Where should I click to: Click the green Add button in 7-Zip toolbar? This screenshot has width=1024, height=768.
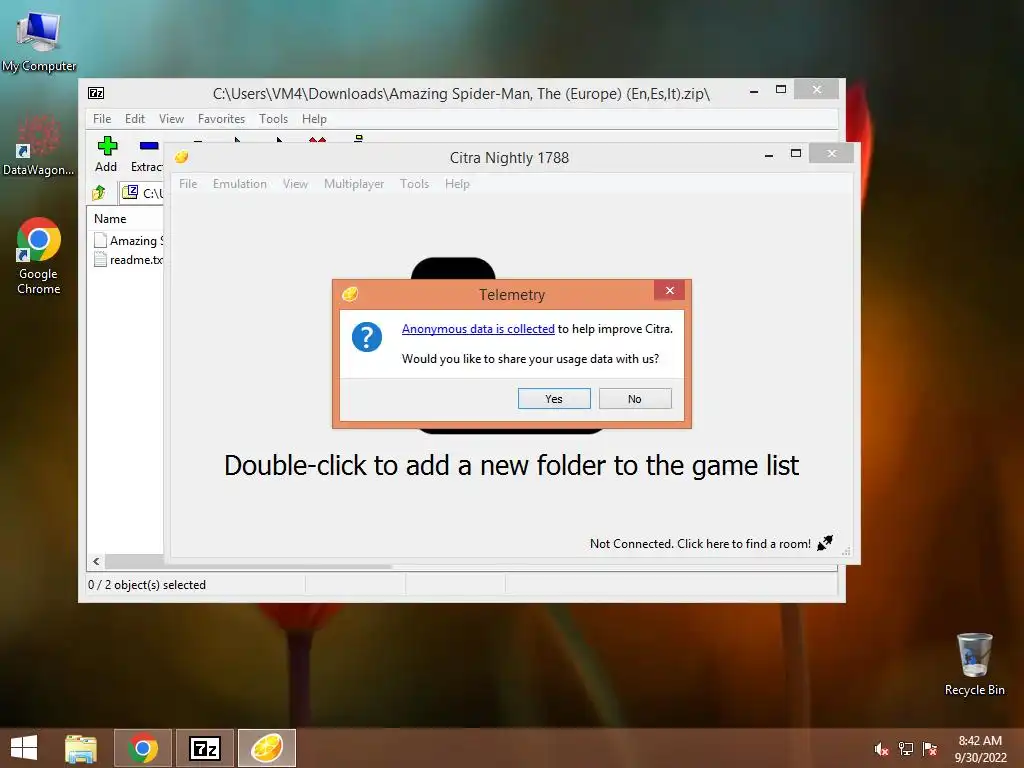coord(106,154)
